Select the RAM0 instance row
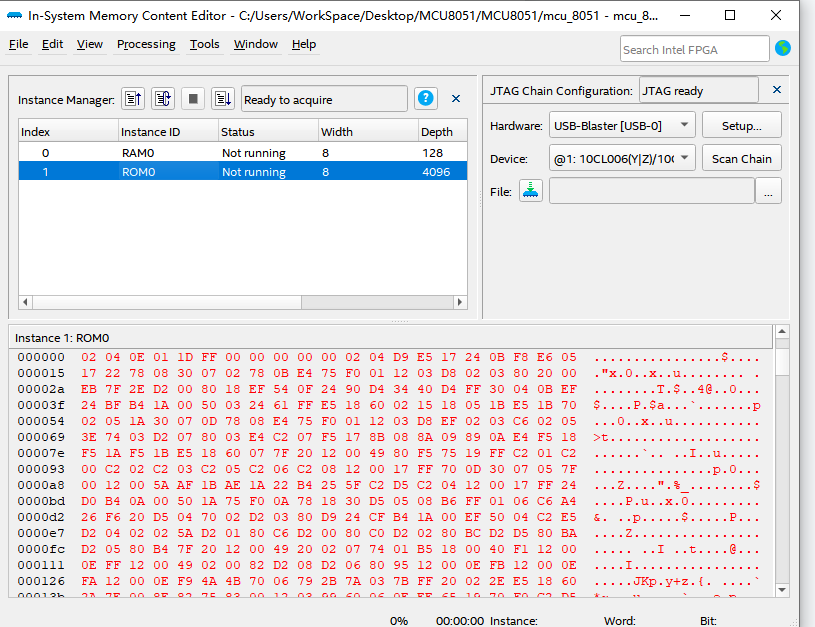The image size is (815, 627). click(x=243, y=153)
